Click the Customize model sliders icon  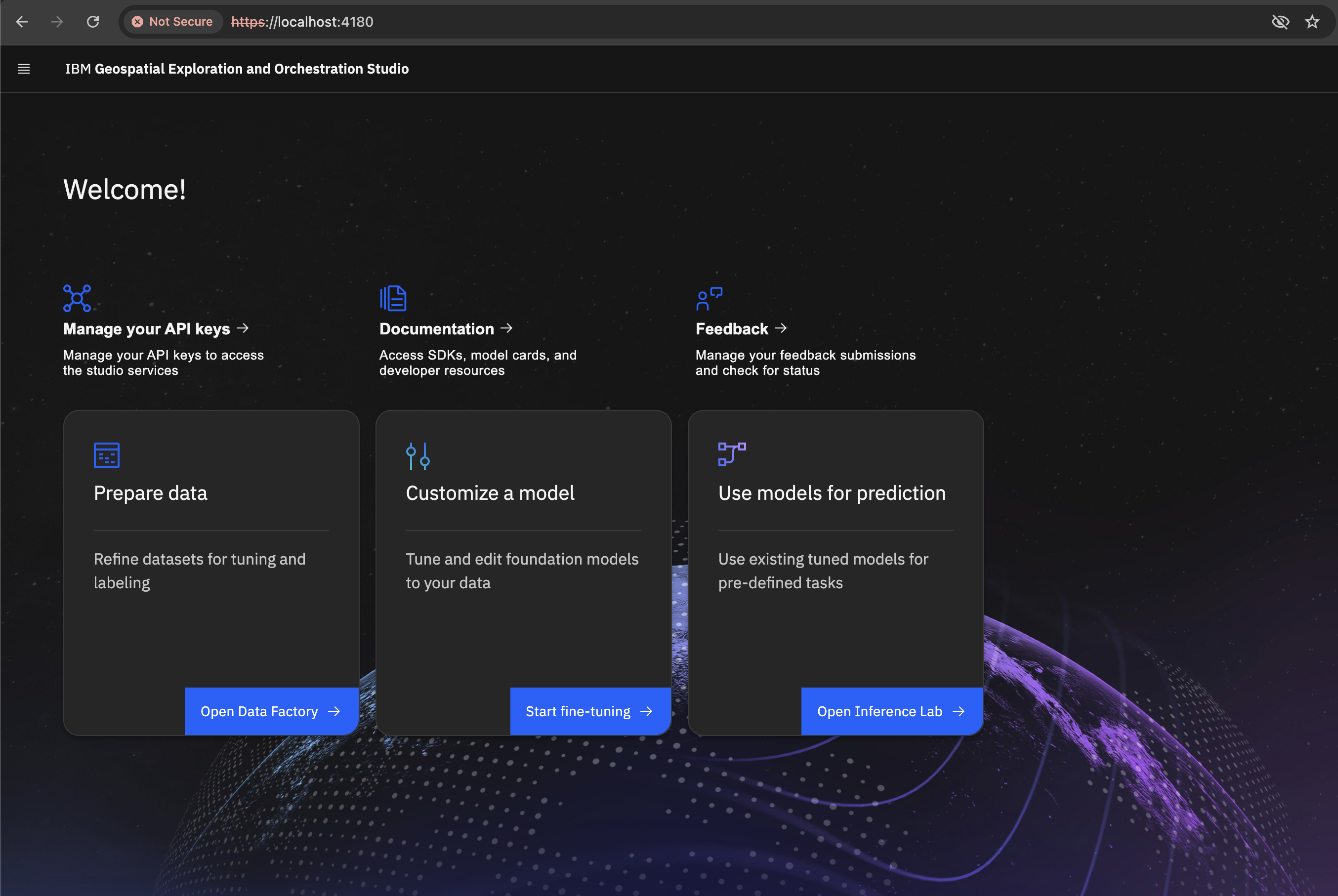point(418,456)
